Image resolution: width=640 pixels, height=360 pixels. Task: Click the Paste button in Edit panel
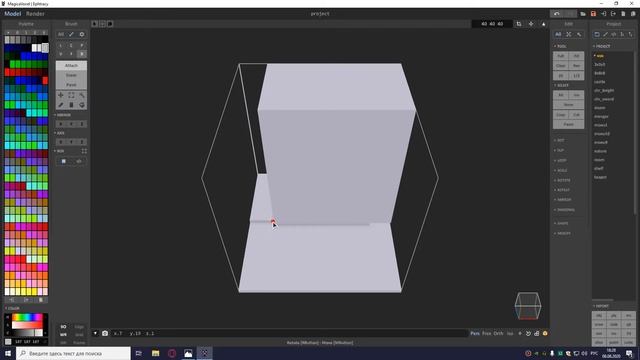coord(568,124)
